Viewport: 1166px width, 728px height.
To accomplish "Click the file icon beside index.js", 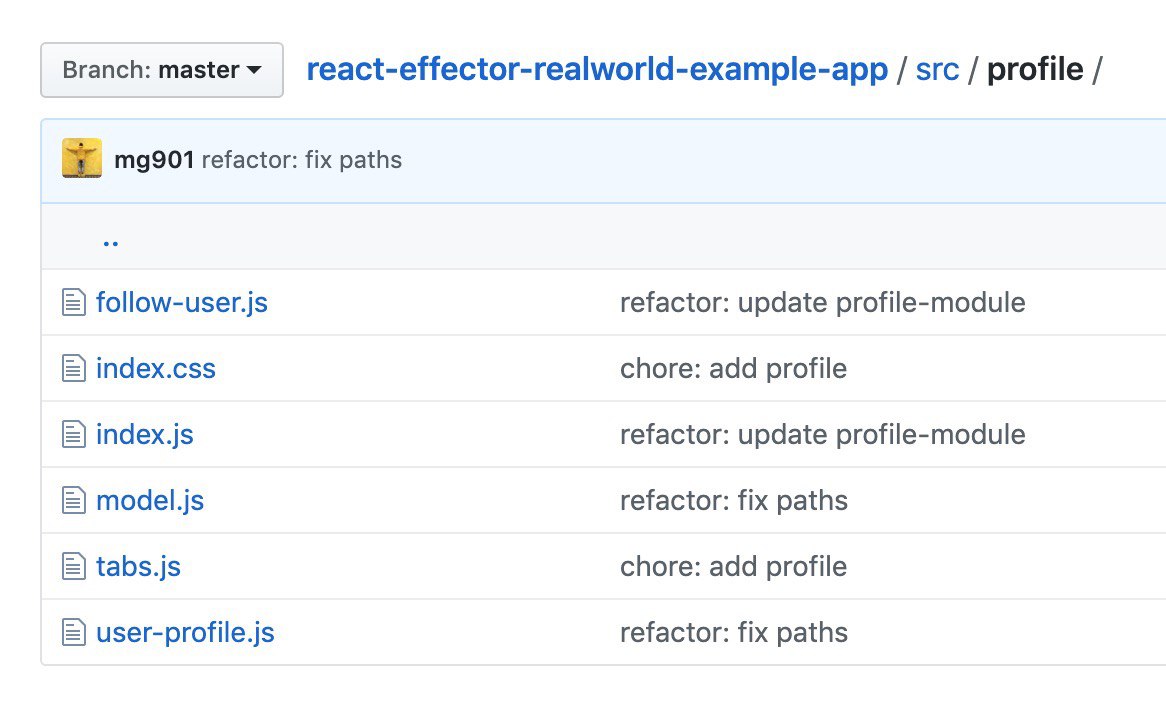I will tap(74, 434).
